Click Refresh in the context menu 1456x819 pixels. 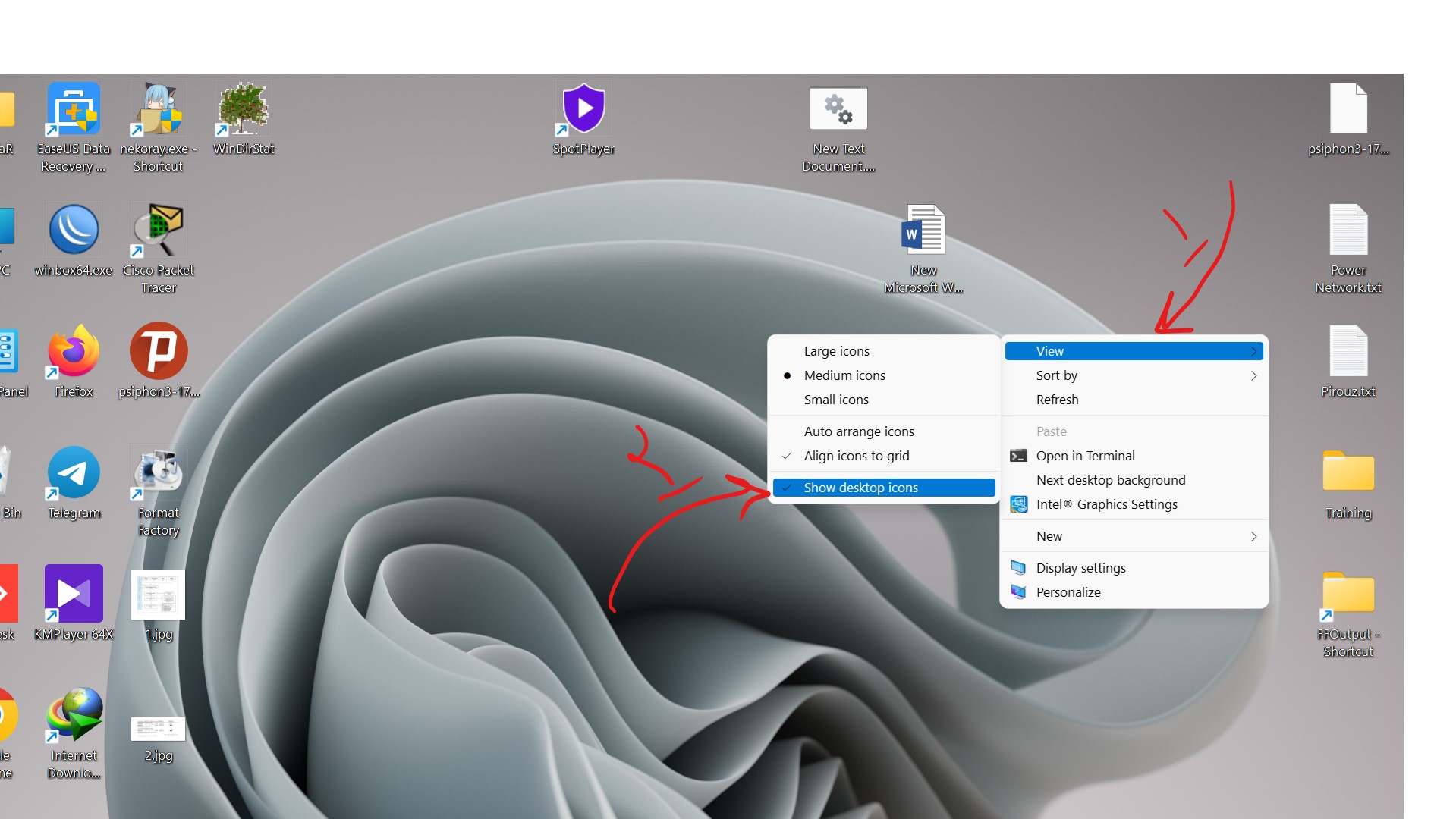coord(1134,400)
